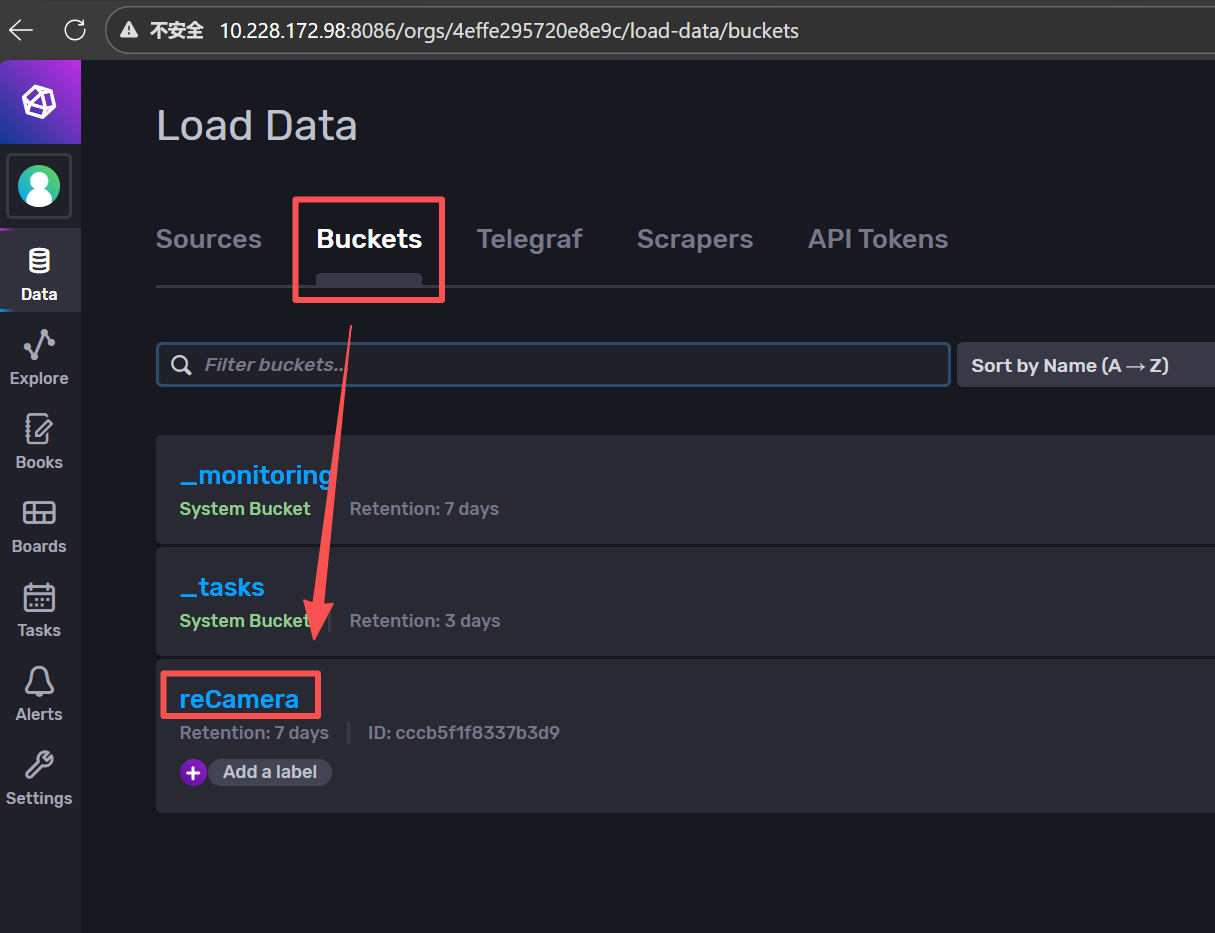Screen dimensions: 1215x933
Task: Click the purple plus label icon
Action: click(x=193, y=772)
